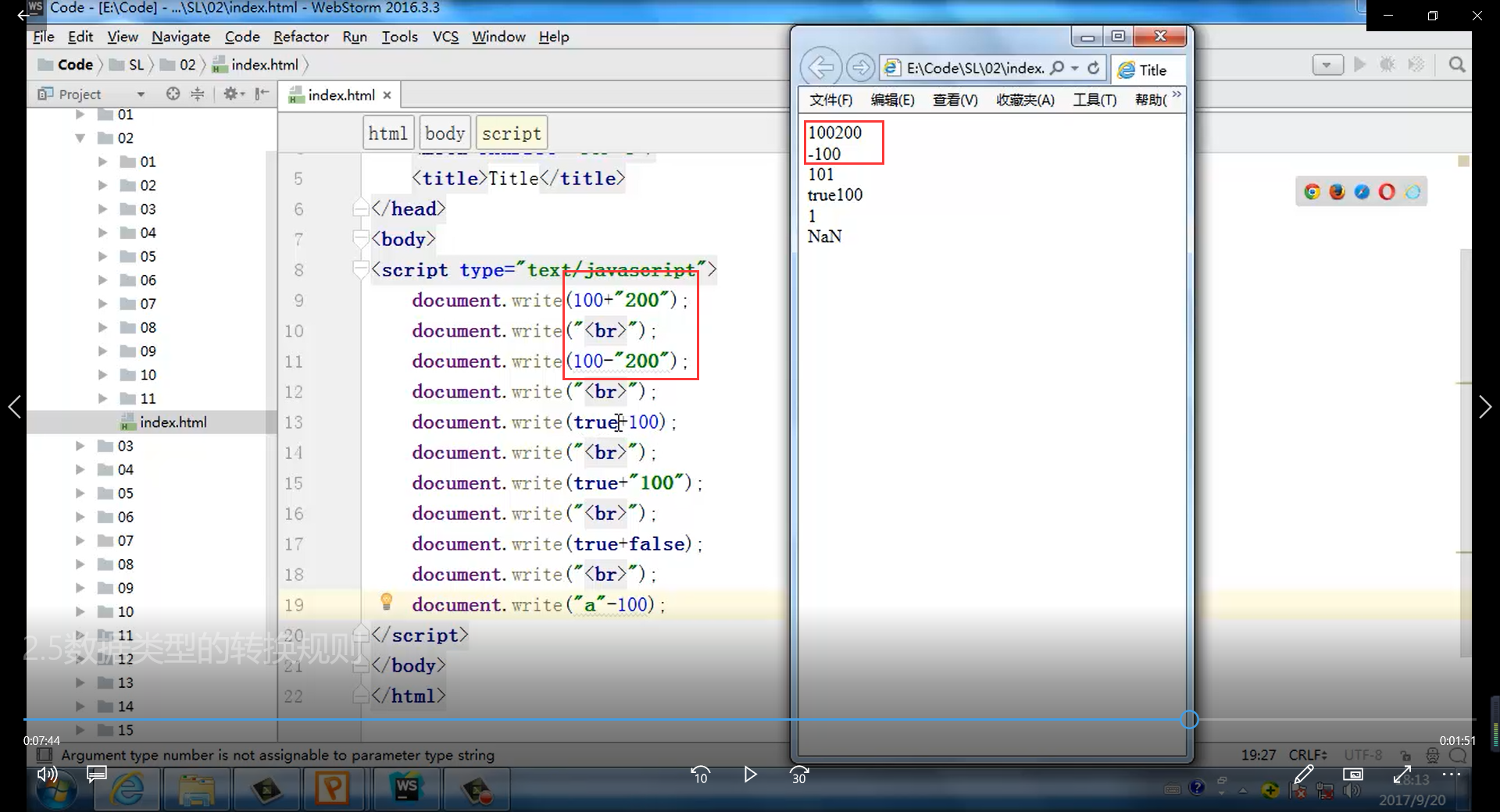This screenshot has width=1500, height=812.
Task: Click the video player back arrow
Action: click(23, 14)
